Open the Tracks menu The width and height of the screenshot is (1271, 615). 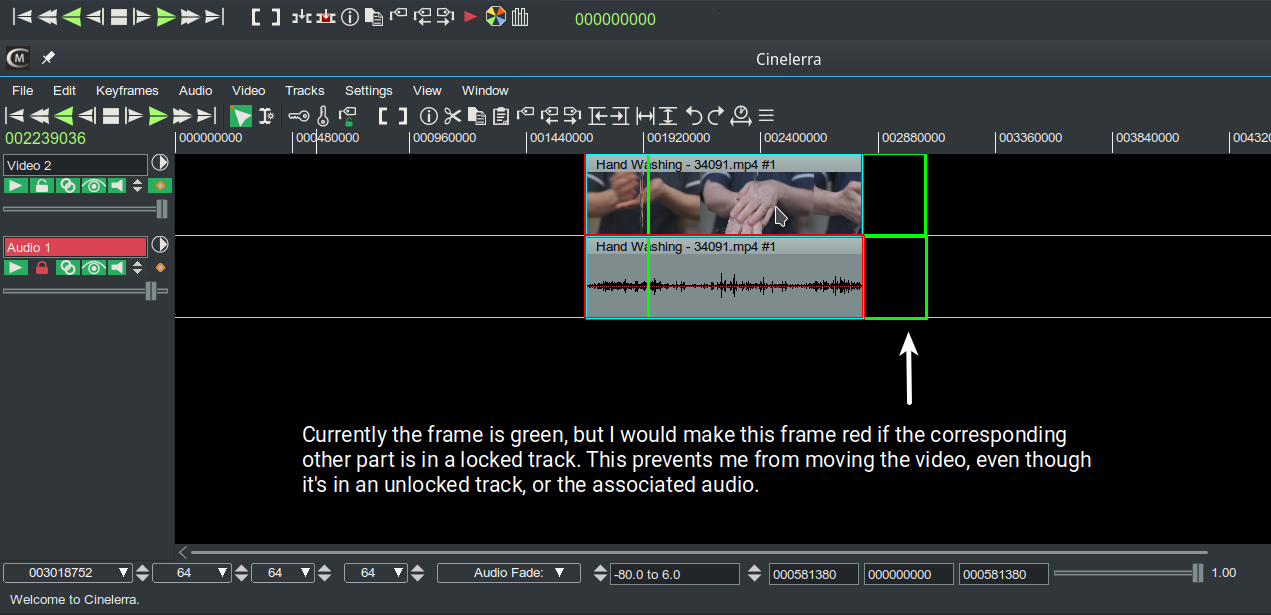(x=304, y=91)
